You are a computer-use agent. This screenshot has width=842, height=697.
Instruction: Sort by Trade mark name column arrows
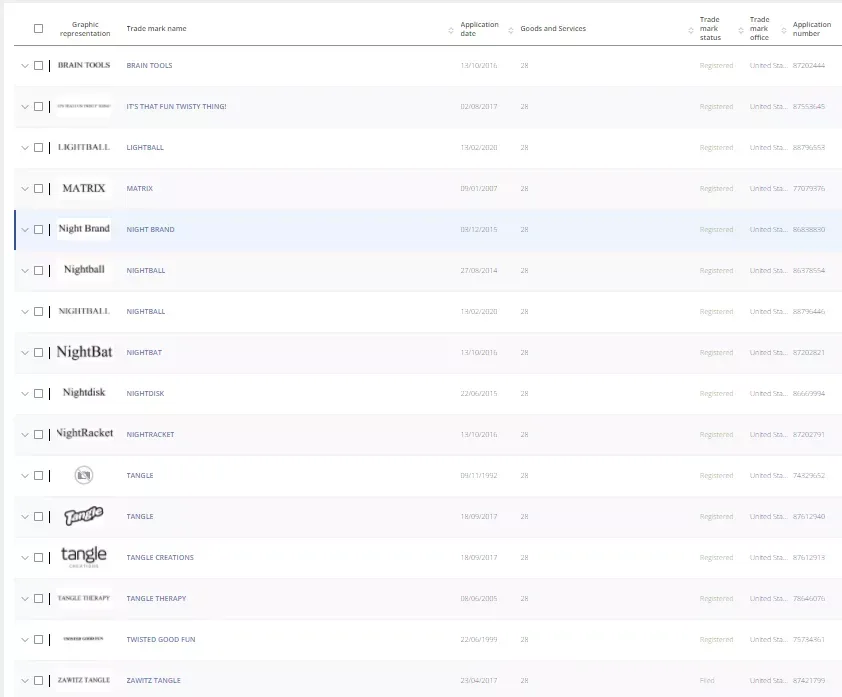pos(451,29)
